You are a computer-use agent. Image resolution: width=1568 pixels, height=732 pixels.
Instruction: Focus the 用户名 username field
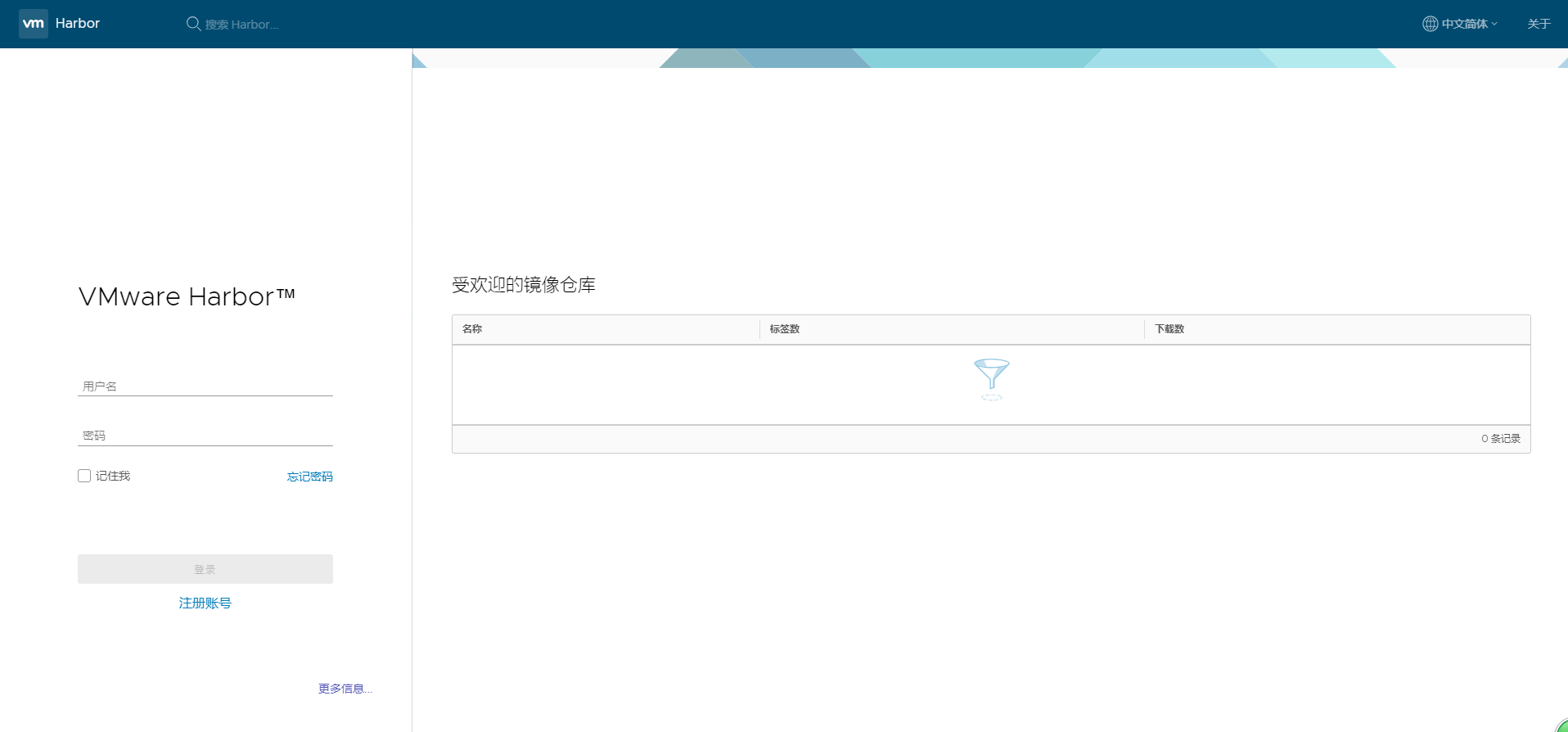coord(205,386)
